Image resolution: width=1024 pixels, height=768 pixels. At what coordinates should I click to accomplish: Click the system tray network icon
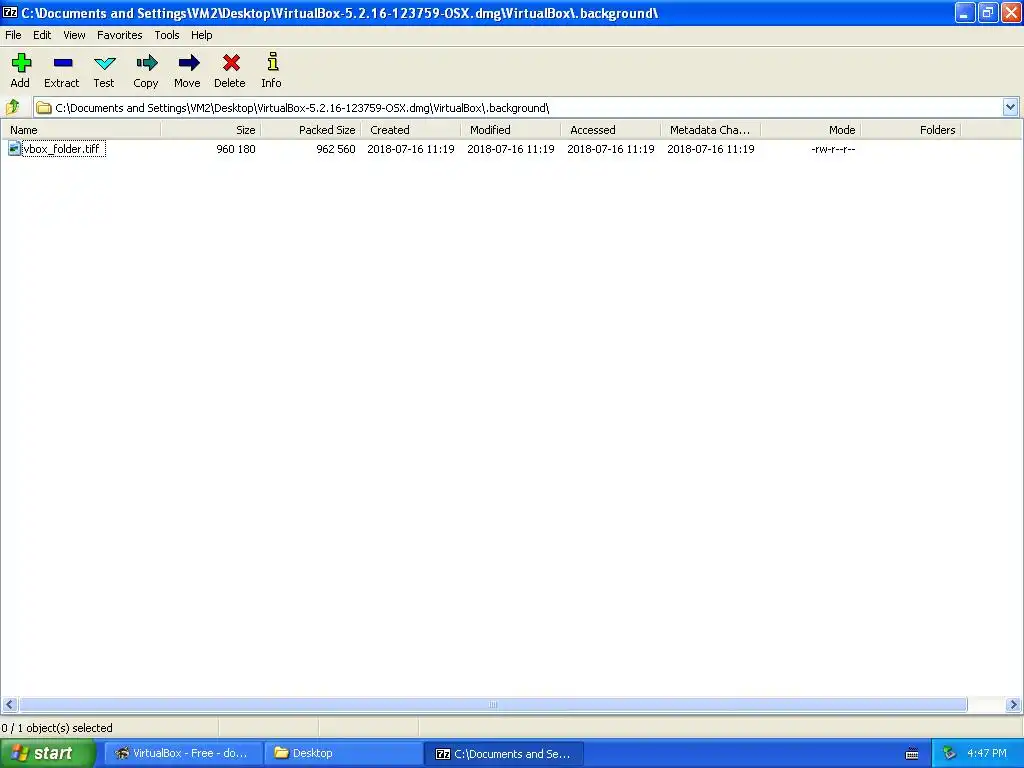point(949,753)
